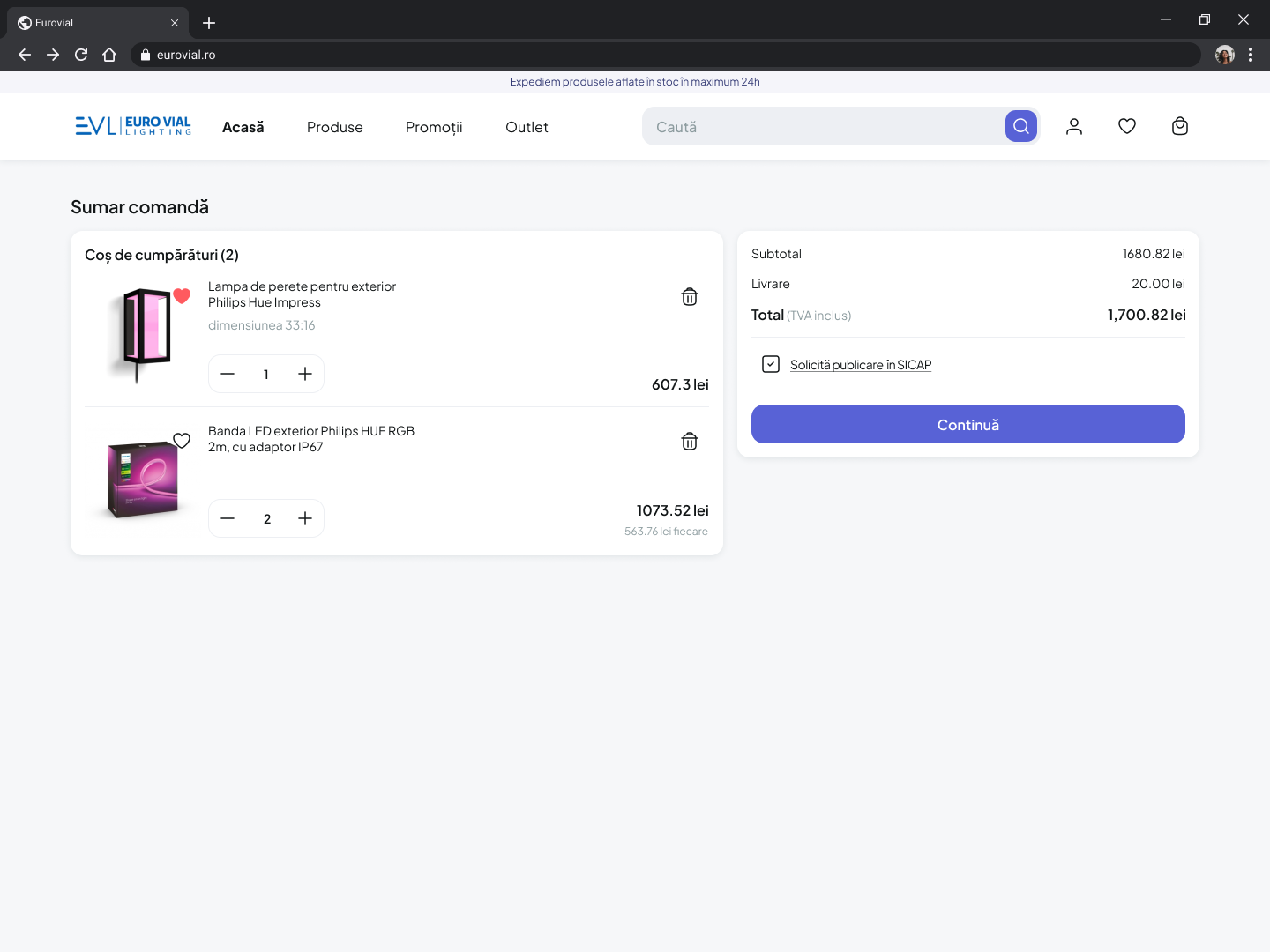Click the Sumar comandă heading
This screenshot has height=952, width=1270.
pos(139,207)
